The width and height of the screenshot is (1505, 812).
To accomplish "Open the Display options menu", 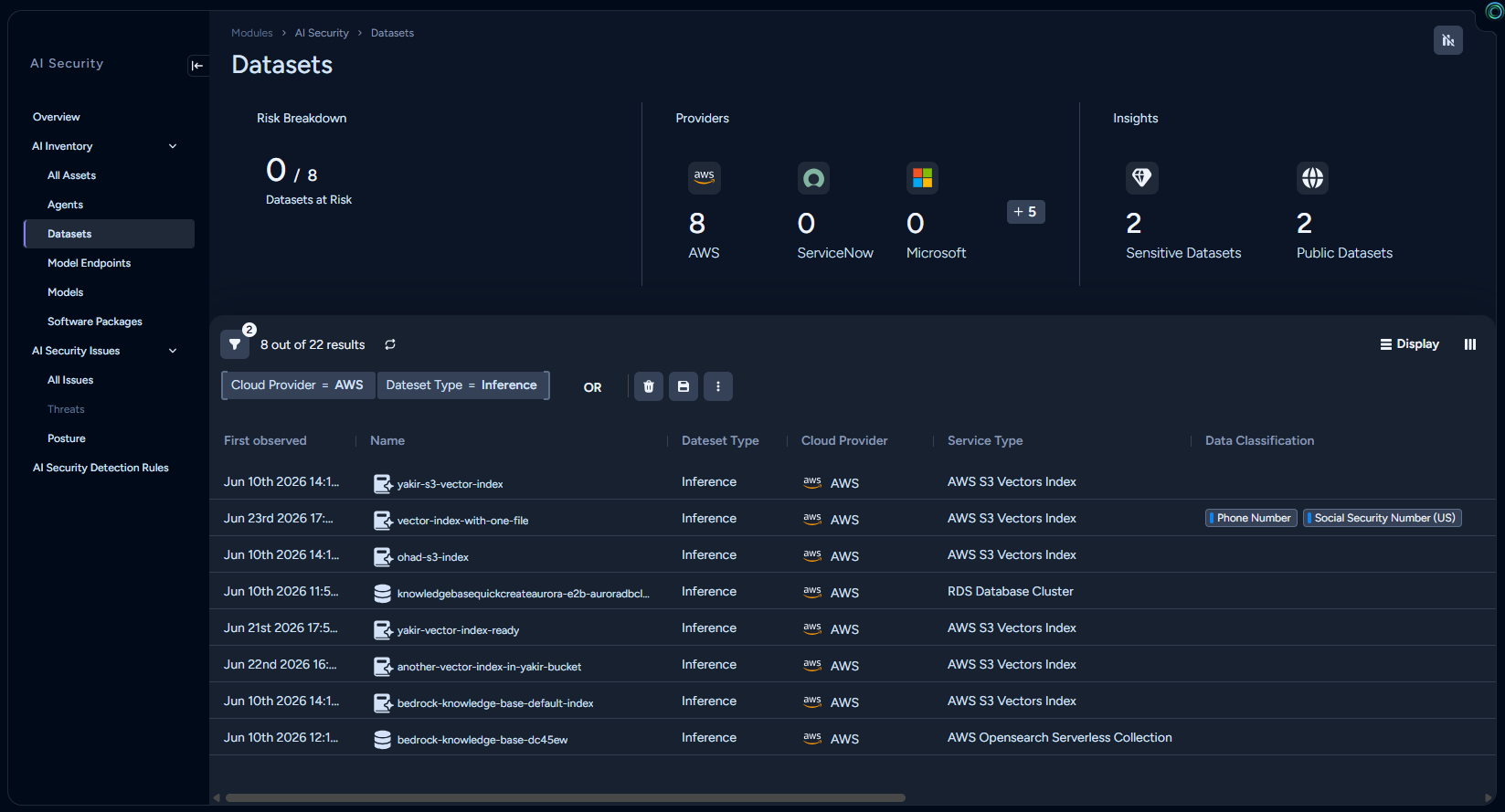I will pyautogui.click(x=1409, y=344).
